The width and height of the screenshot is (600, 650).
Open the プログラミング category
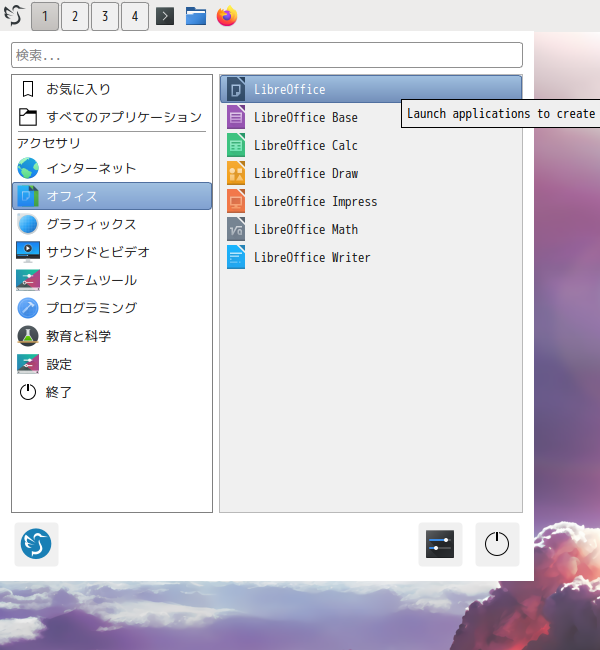[x=112, y=308]
